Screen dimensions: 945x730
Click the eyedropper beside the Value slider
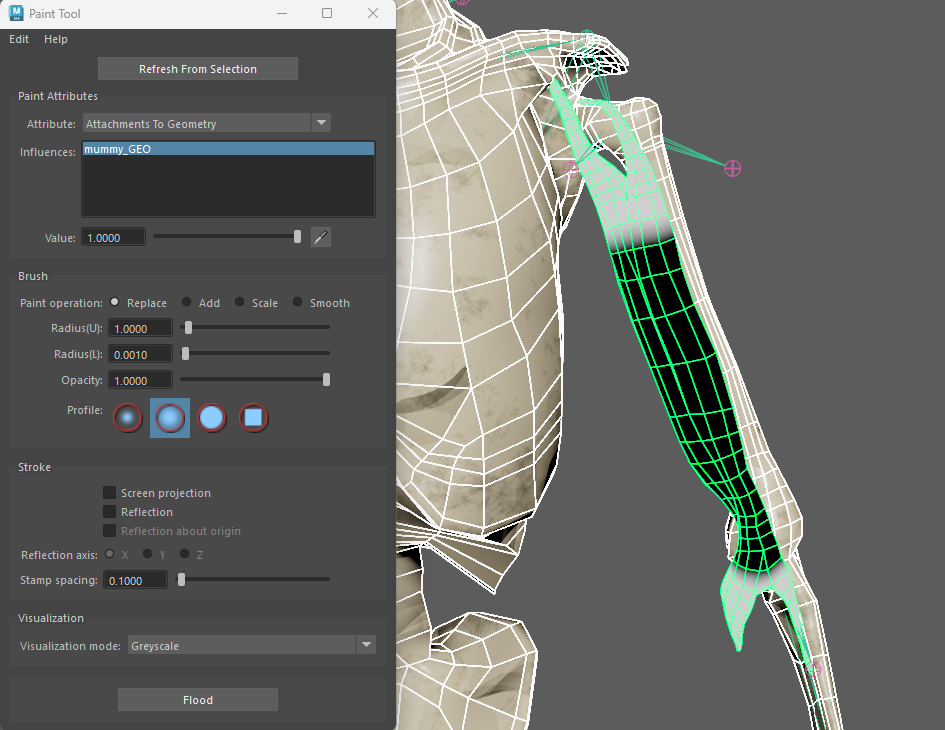pos(320,237)
